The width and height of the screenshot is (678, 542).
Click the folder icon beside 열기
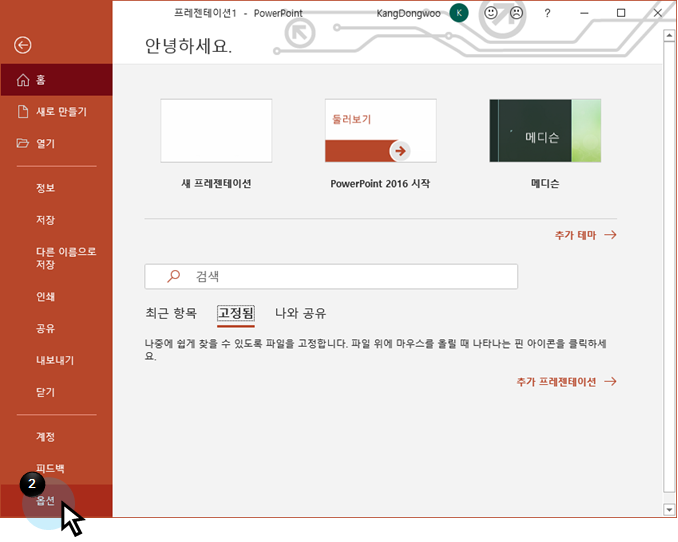(22, 143)
